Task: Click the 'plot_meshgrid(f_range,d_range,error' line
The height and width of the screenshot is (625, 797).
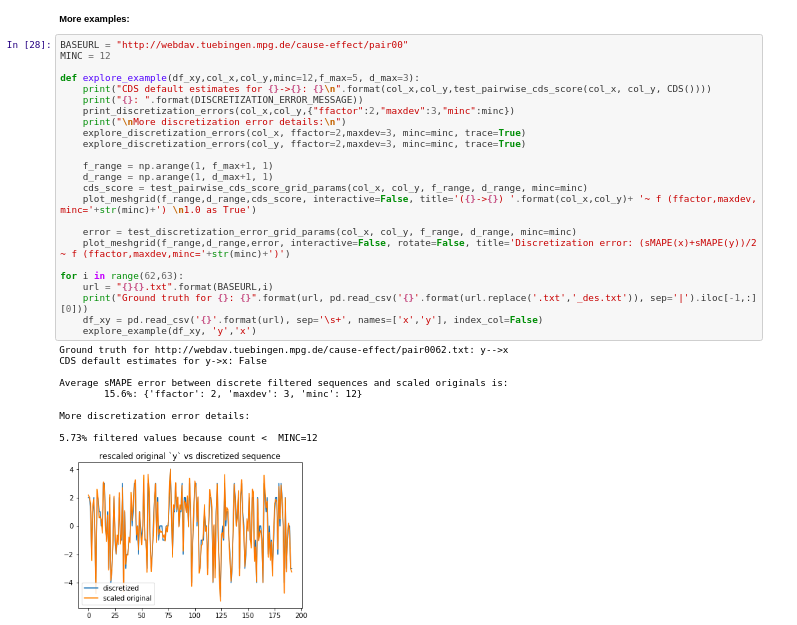Action: tap(408, 248)
